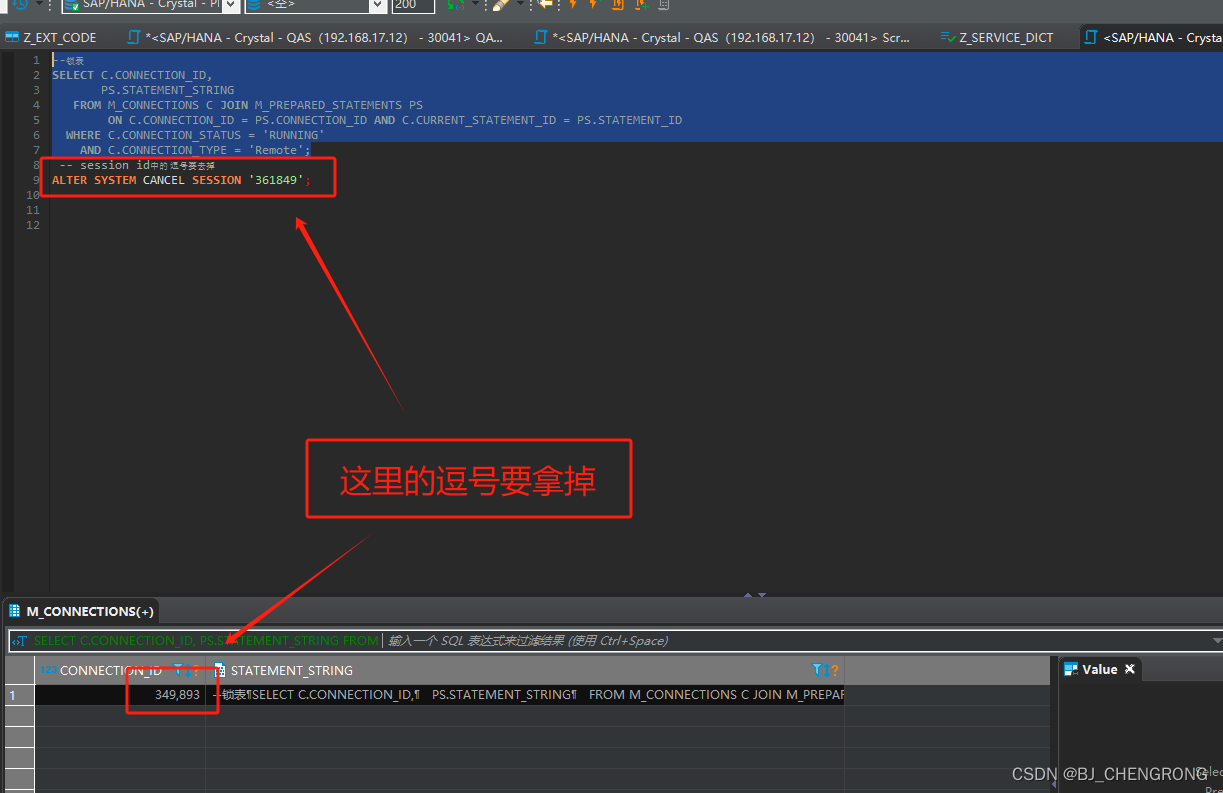The width and height of the screenshot is (1223, 793).
Task: Click the first orange lightning execute icon
Action: pyautogui.click(x=573, y=5)
